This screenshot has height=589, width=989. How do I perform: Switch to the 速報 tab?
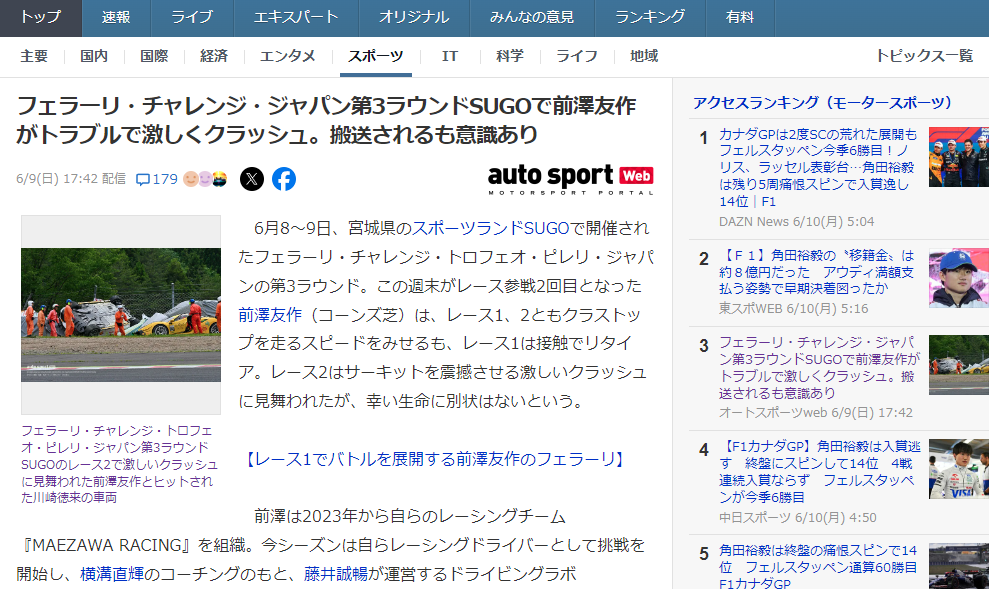click(x=116, y=18)
